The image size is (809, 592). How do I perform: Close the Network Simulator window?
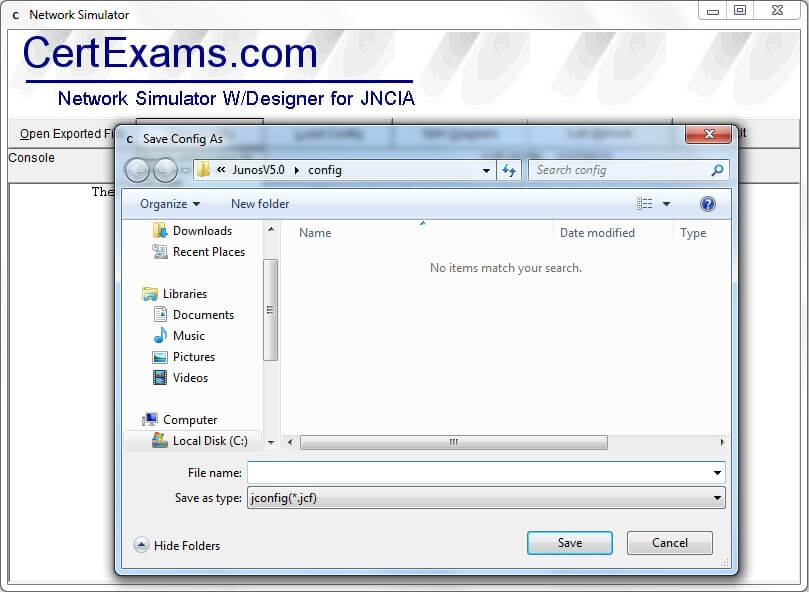click(x=778, y=11)
